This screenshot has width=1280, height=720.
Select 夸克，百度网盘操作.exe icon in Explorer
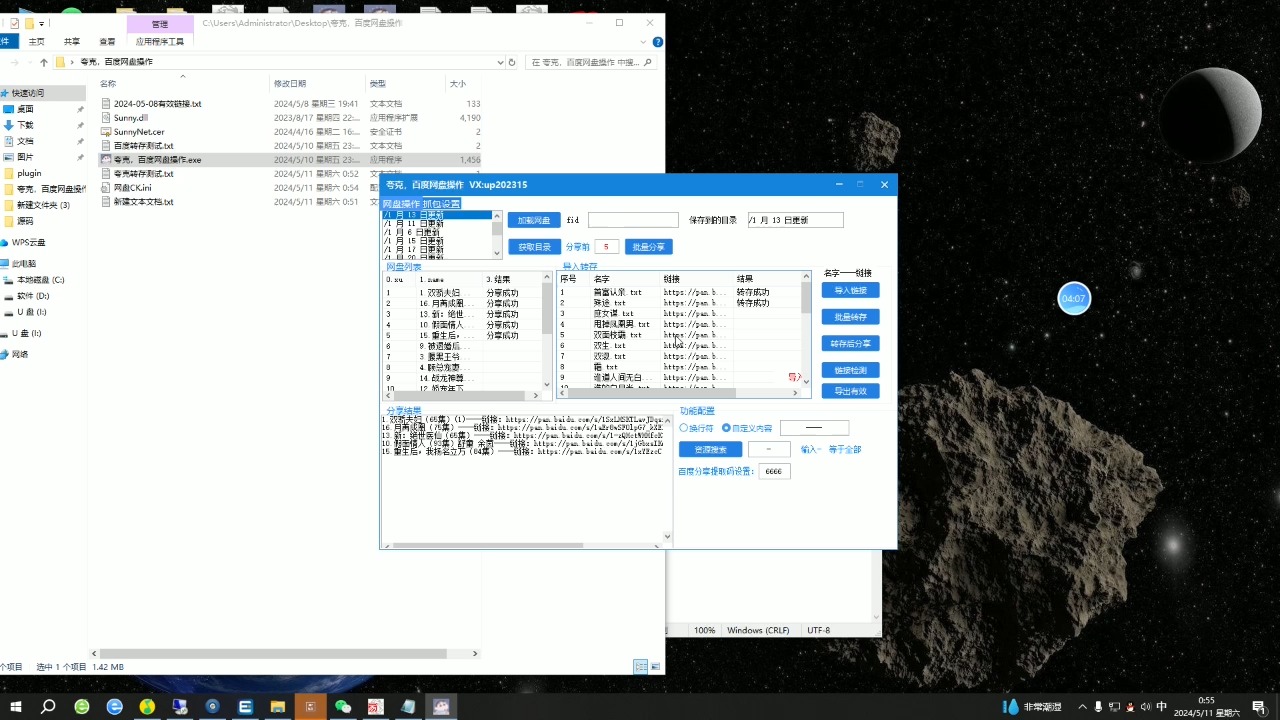106,160
